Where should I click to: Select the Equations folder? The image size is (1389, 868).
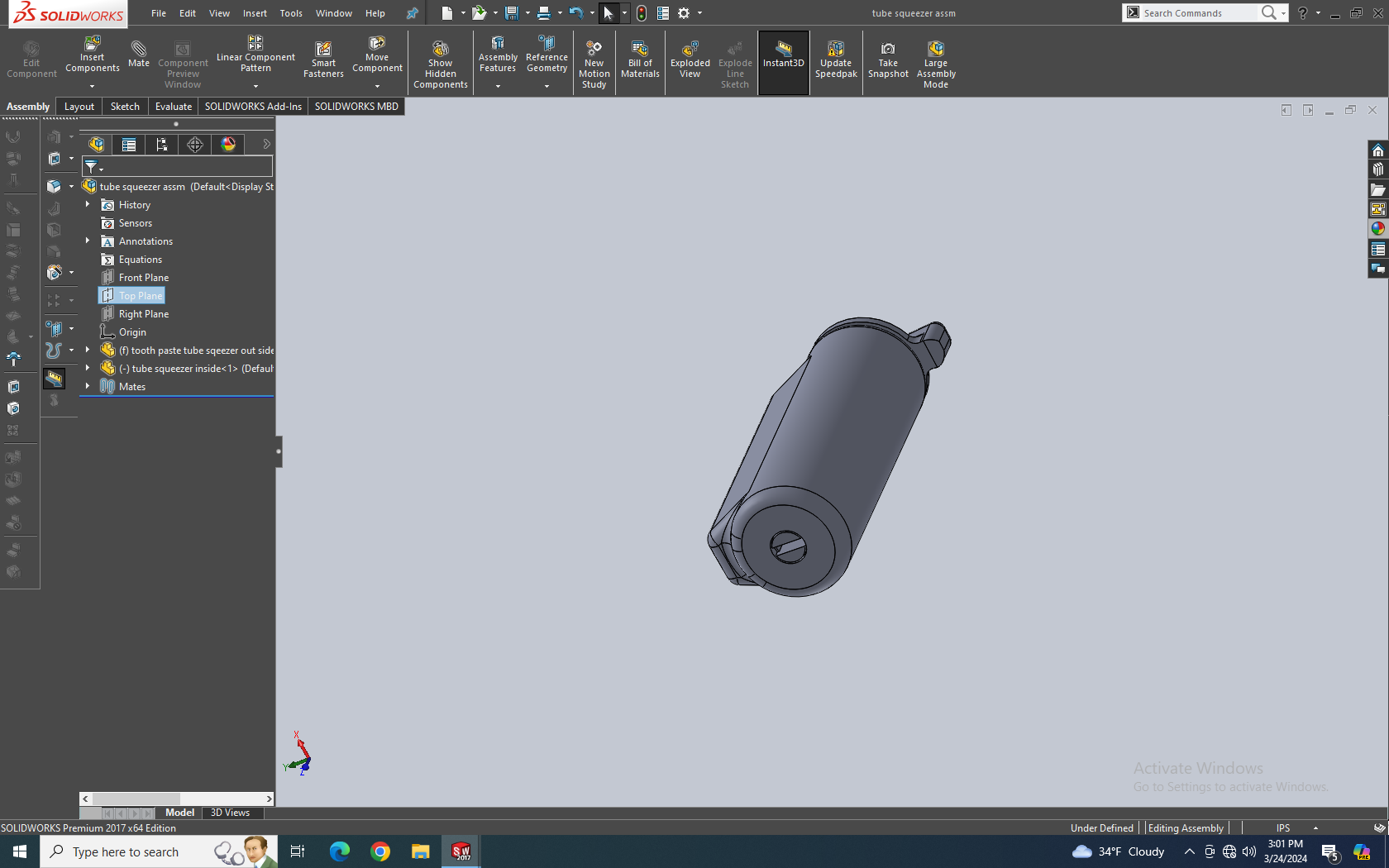point(141,260)
